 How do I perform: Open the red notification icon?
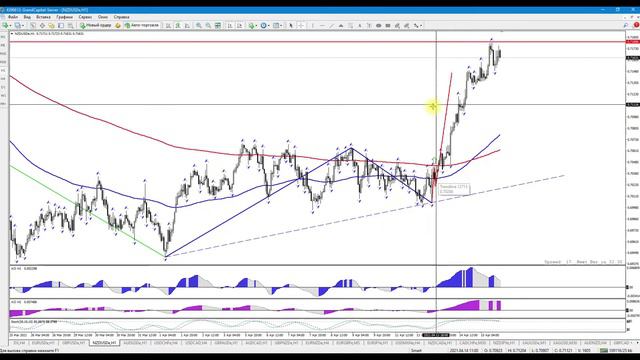636,25
